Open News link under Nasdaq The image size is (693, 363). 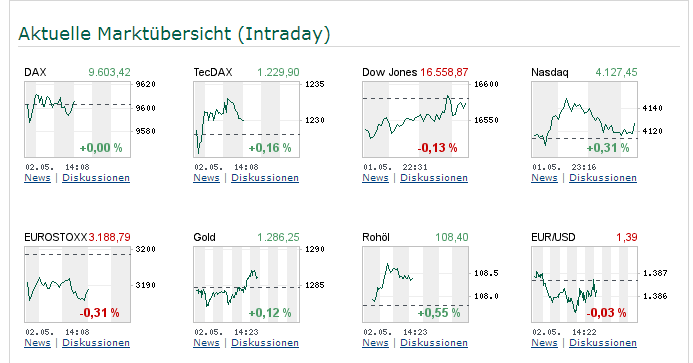click(x=544, y=178)
